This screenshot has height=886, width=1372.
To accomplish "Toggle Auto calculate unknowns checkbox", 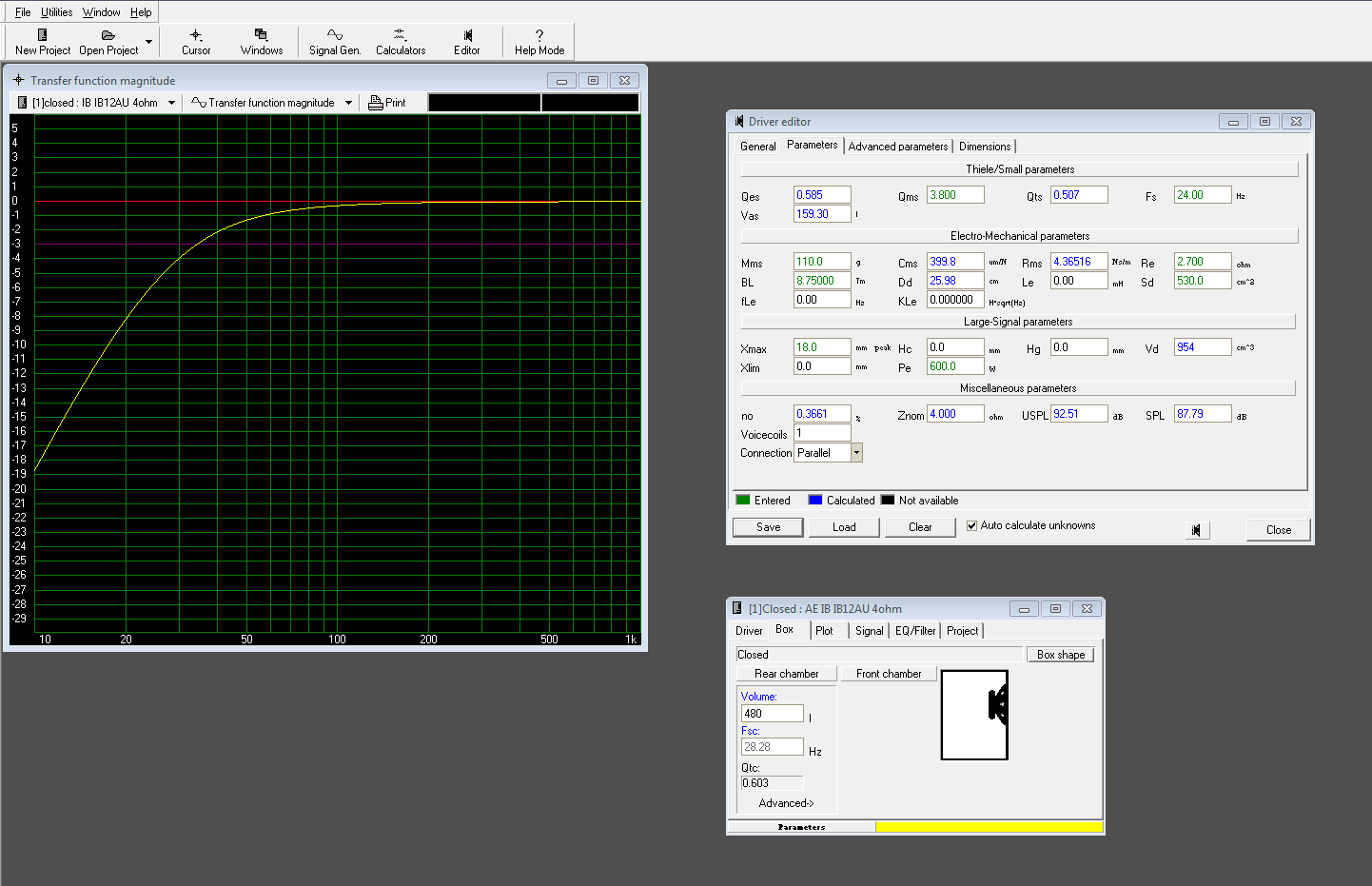I will click(x=971, y=525).
